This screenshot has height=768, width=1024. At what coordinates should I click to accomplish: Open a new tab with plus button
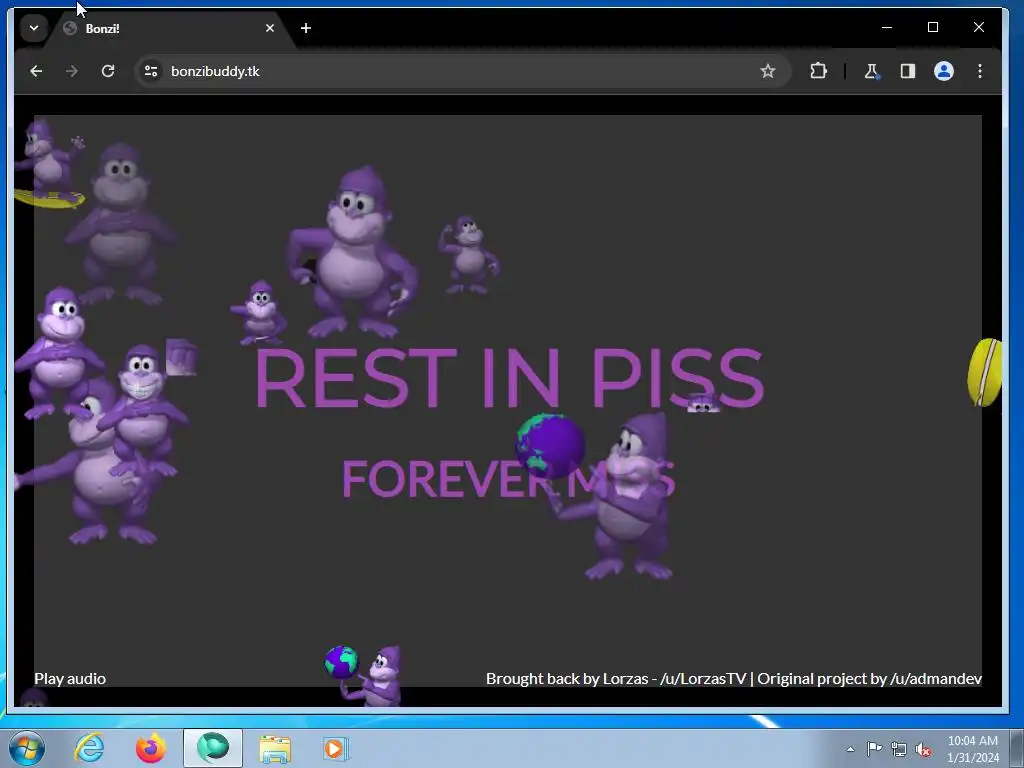click(x=306, y=28)
